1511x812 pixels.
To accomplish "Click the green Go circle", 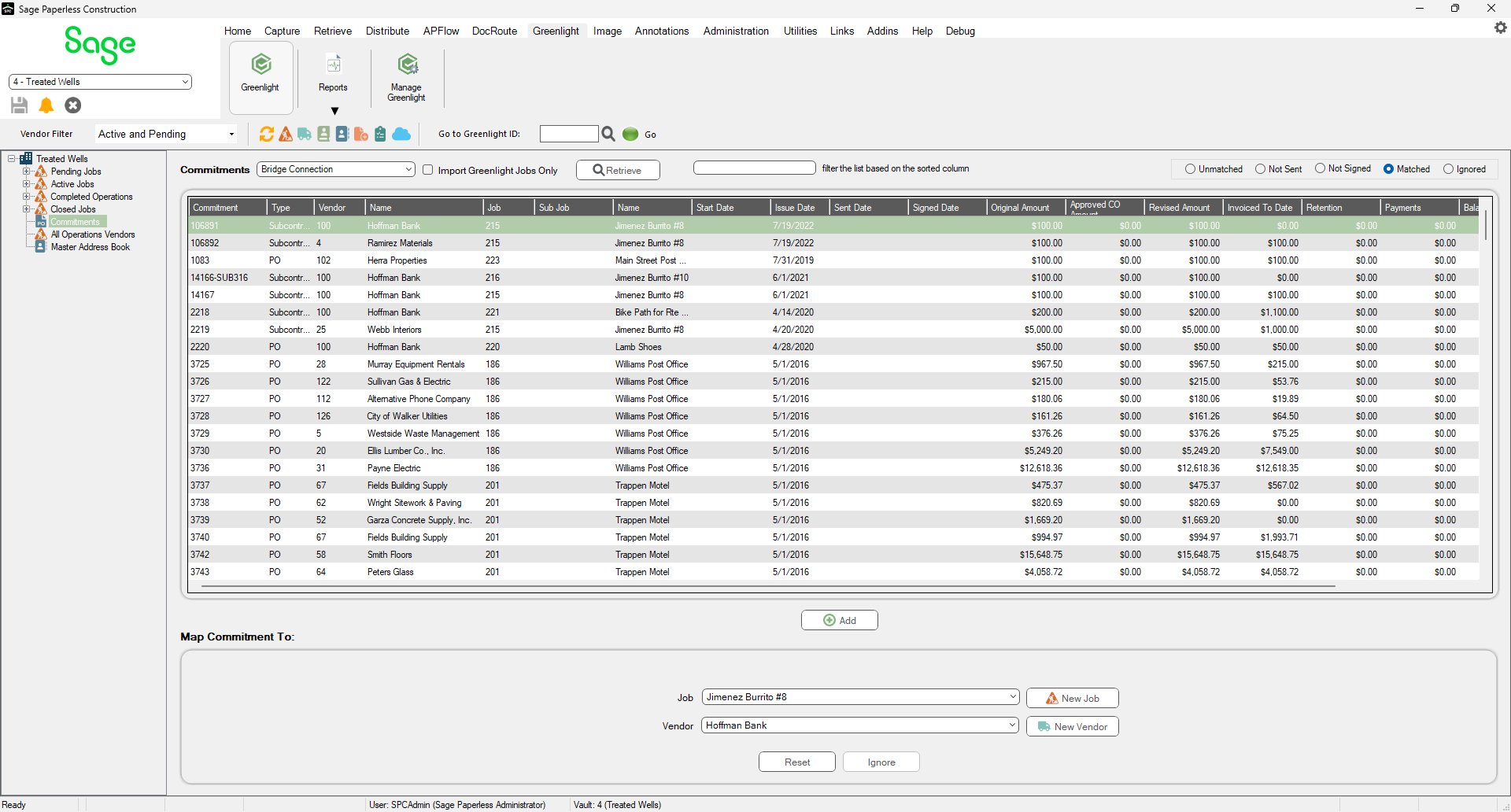I will click(630, 134).
